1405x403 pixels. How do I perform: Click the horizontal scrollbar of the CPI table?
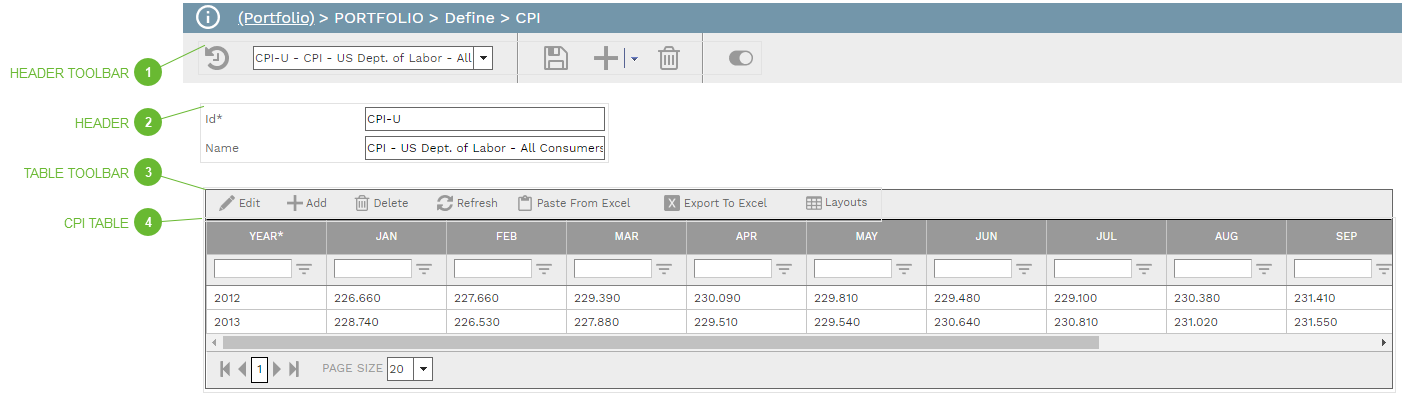pos(660,342)
